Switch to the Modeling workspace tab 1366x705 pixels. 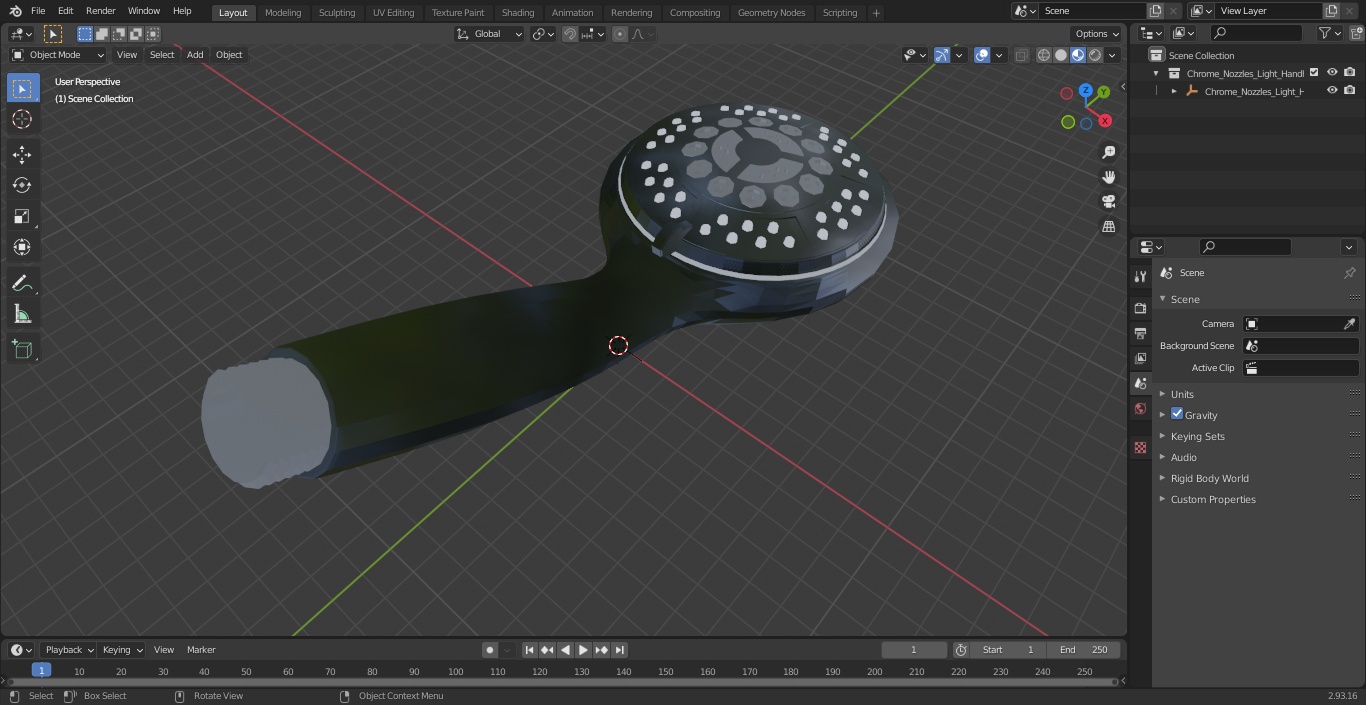click(283, 13)
